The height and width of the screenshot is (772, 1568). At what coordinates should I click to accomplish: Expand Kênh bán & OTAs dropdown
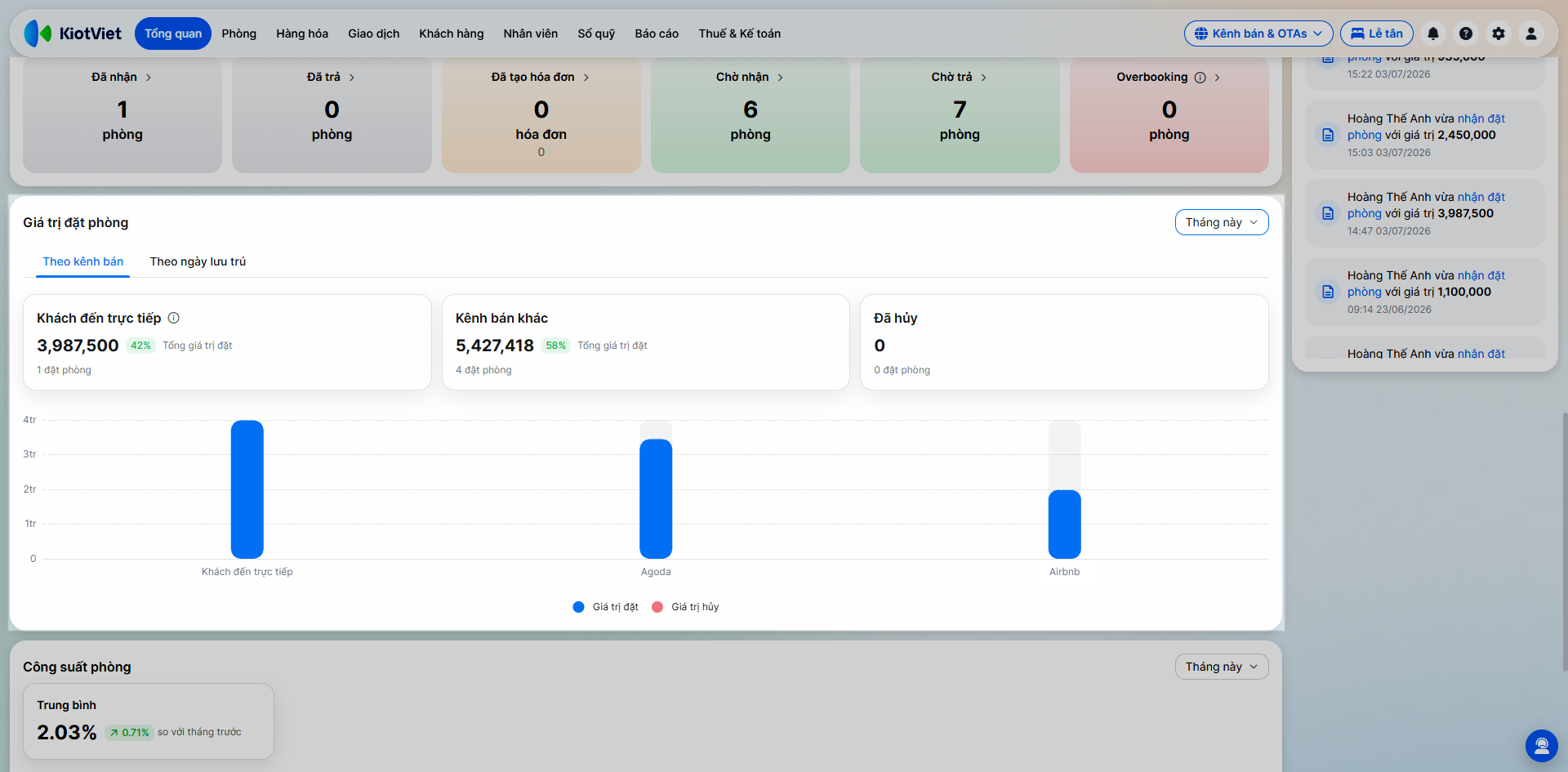1258,33
